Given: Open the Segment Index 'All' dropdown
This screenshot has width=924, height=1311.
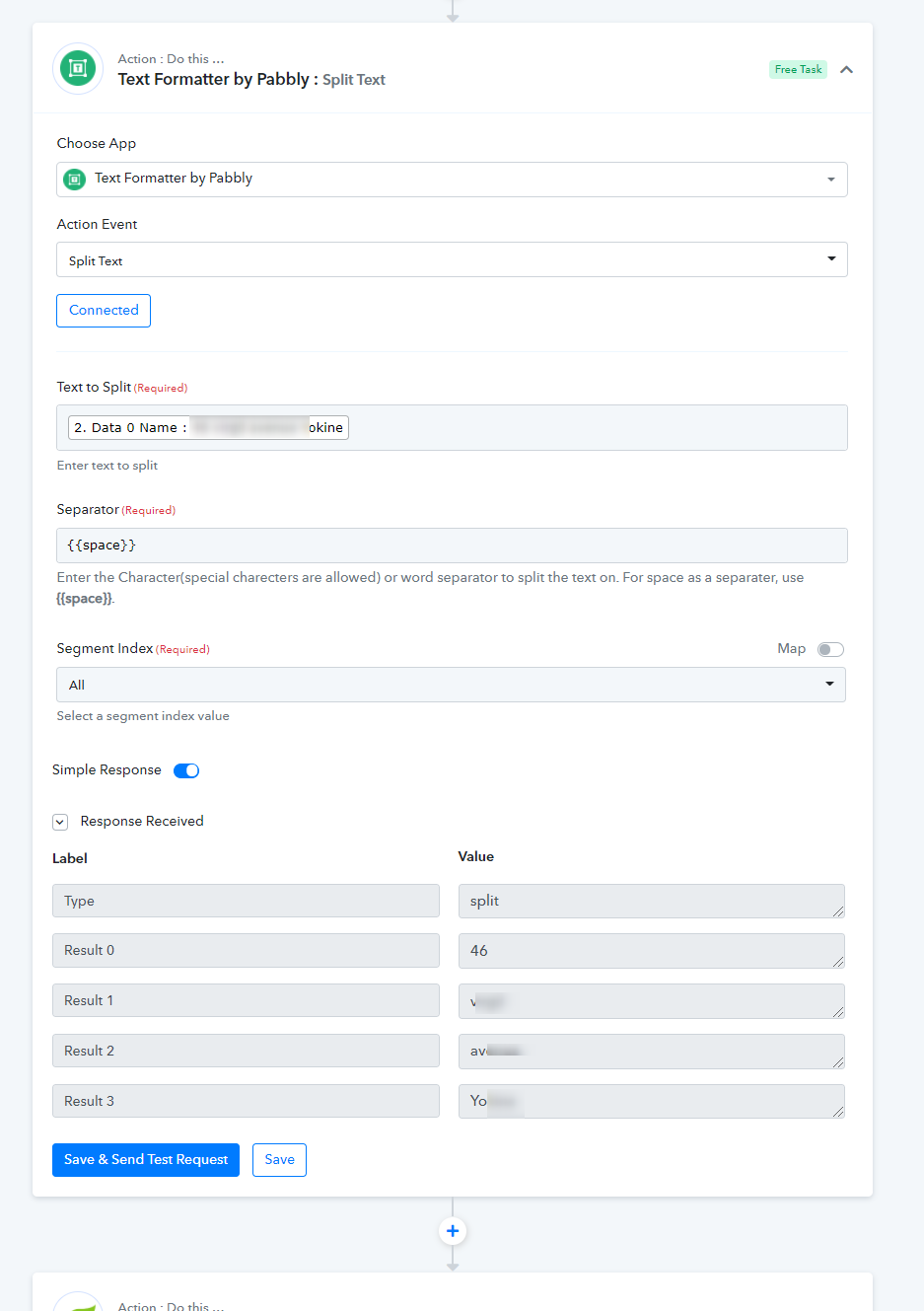Looking at the screenshot, I should (451, 685).
